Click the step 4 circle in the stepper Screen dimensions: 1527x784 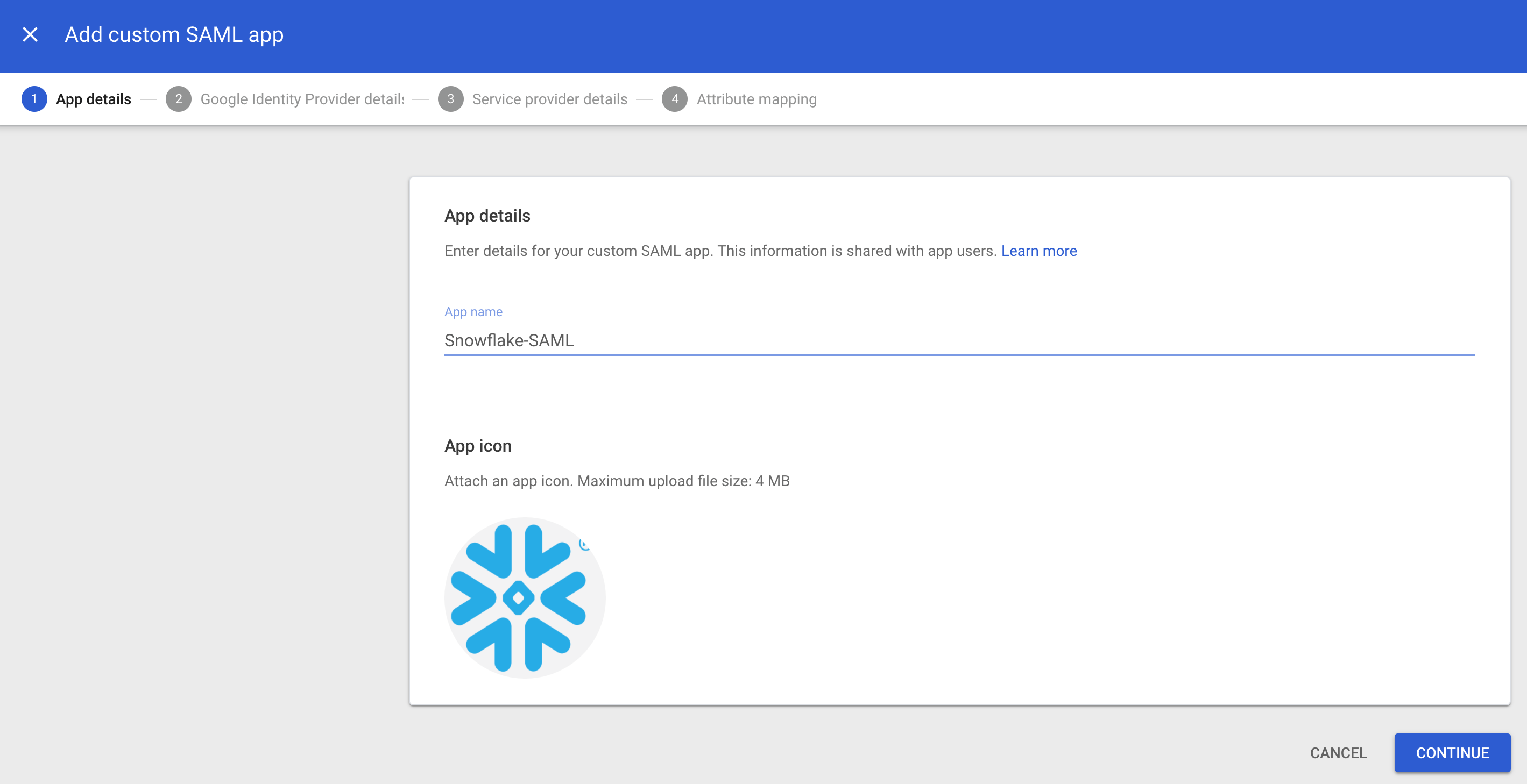pyautogui.click(x=675, y=99)
